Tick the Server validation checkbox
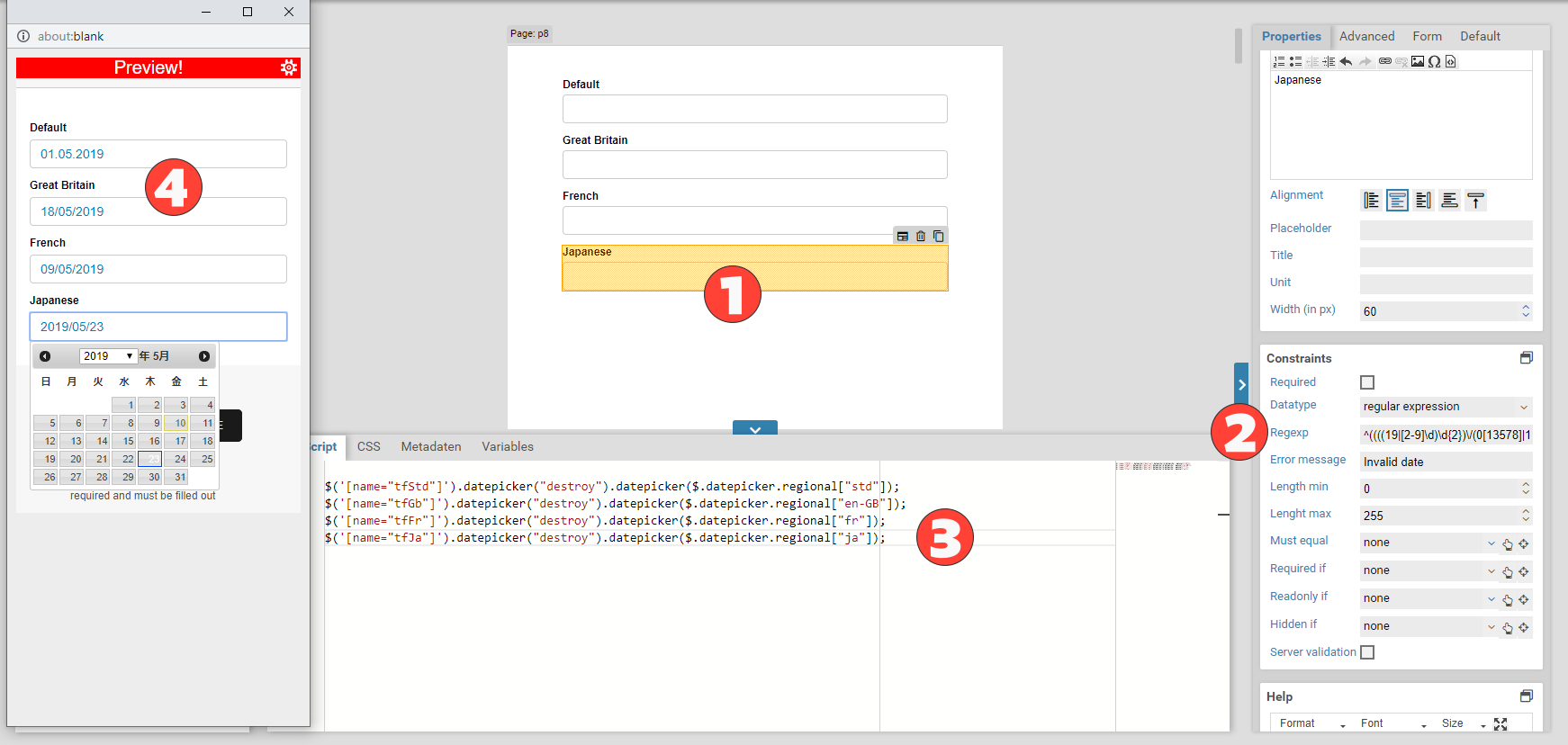Viewport: 1568px width, 745px height. point(1367,652)
